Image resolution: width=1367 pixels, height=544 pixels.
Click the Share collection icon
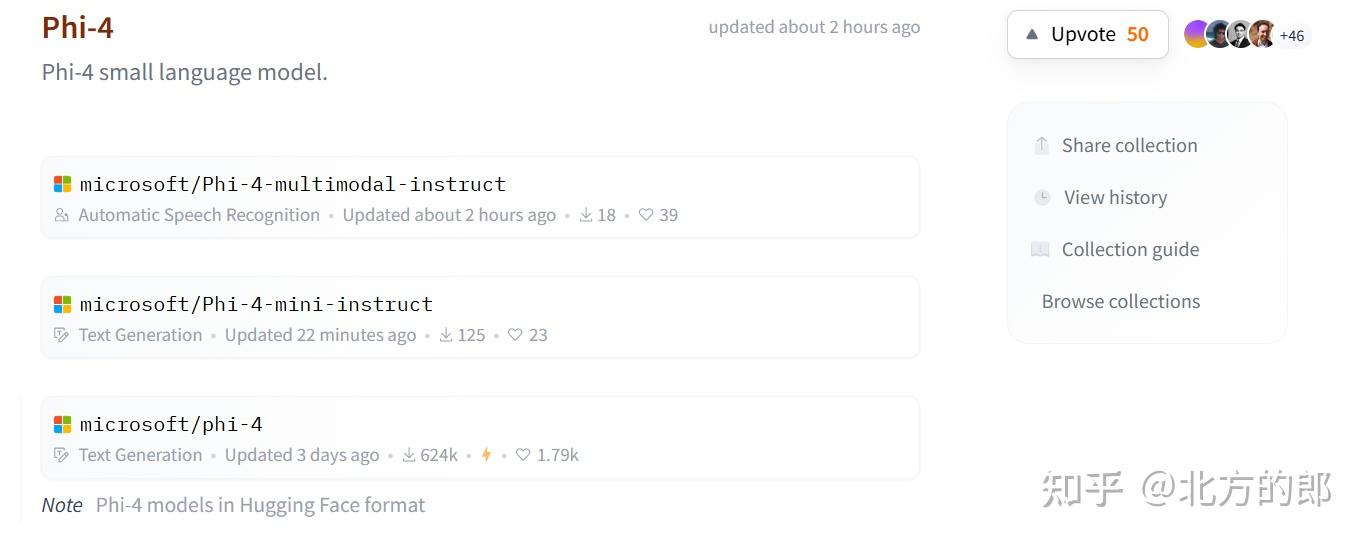tap(1041, 146)
